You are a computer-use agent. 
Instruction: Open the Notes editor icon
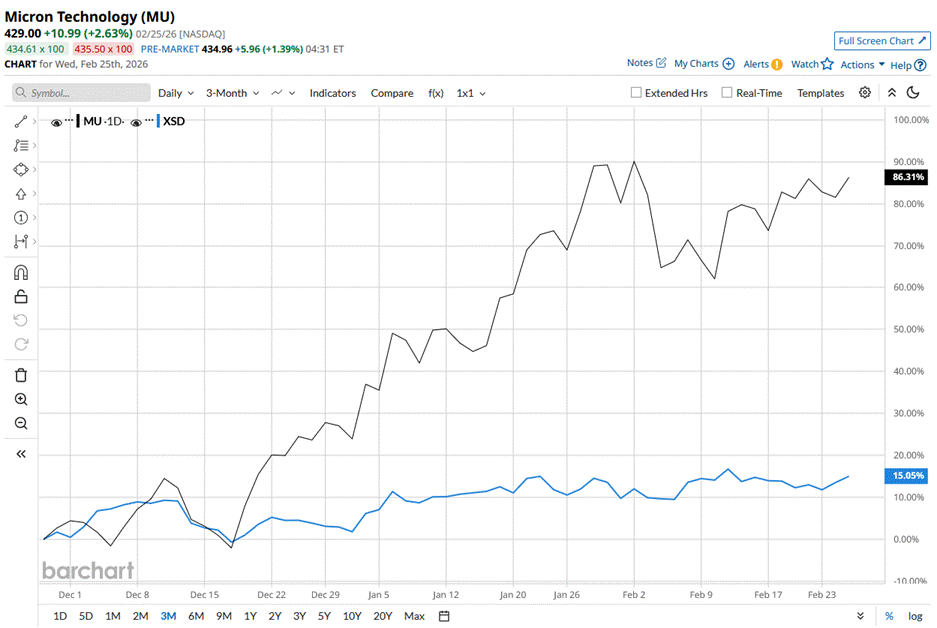(661, 63)
